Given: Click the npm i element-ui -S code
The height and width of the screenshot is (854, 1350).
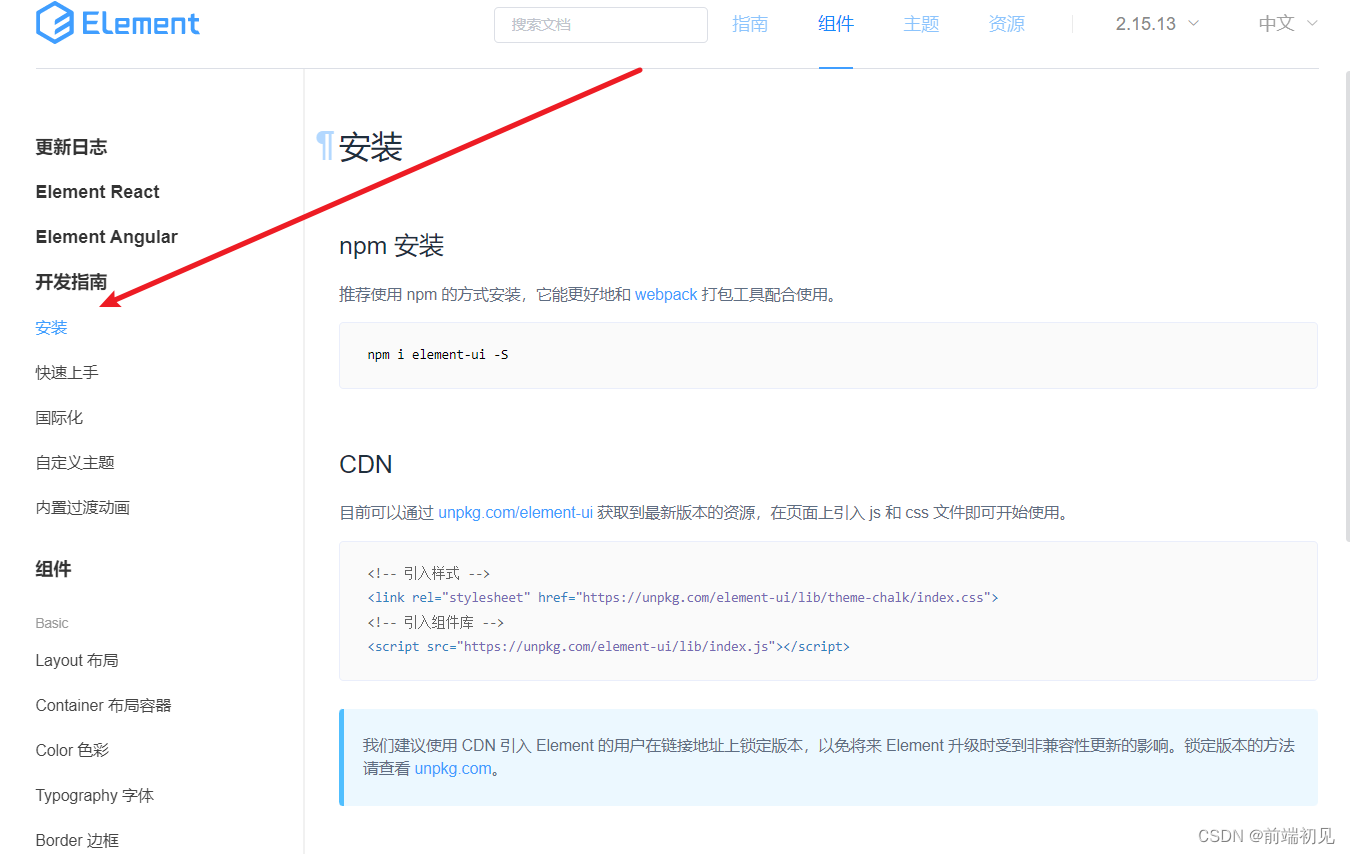Looking at the screenshot, I should pos(438,355).
